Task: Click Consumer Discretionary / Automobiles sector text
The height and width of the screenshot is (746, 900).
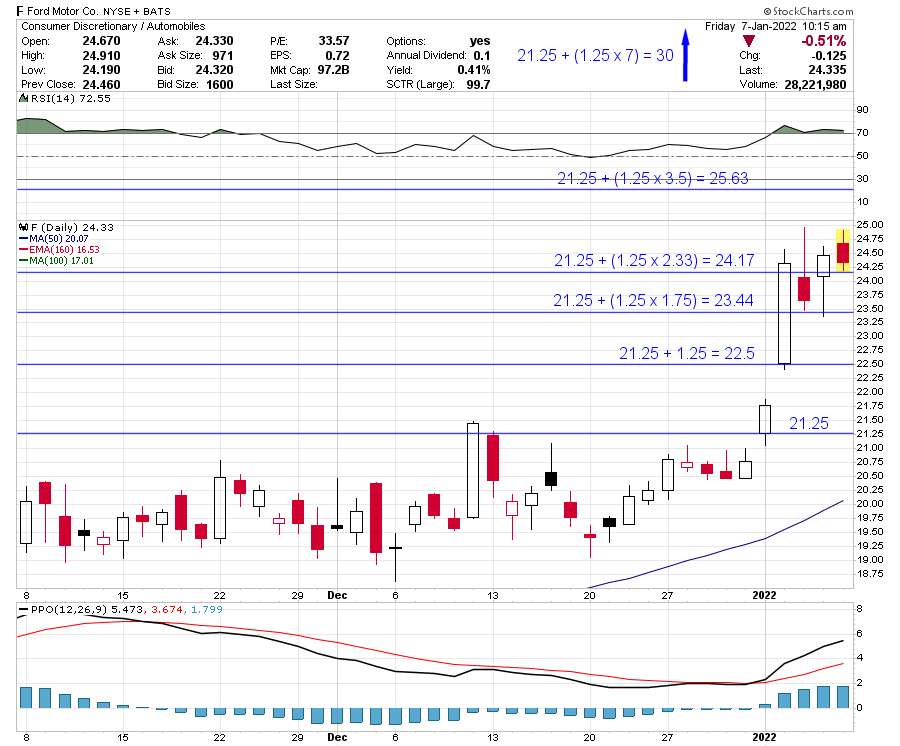Action: [x=113, y=26]
